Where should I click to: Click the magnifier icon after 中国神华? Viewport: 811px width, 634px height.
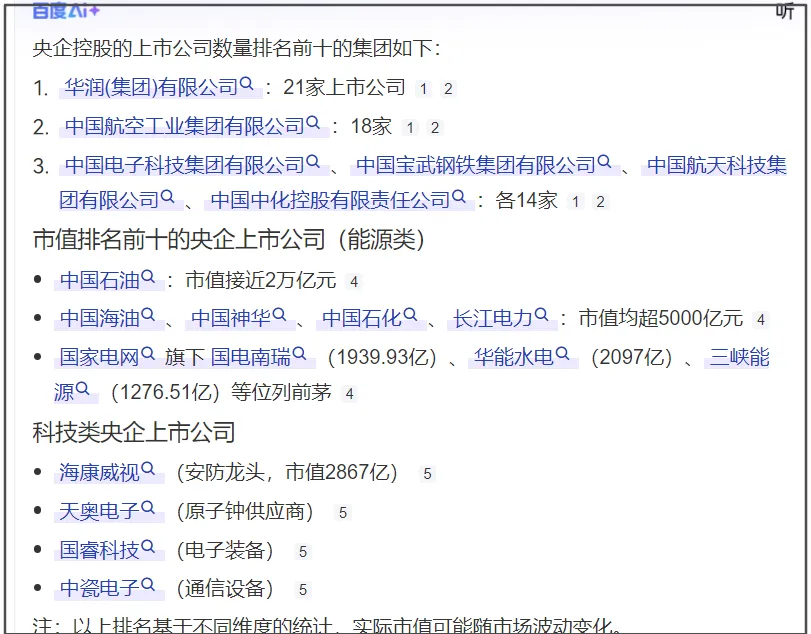click(x=279, y=314)
